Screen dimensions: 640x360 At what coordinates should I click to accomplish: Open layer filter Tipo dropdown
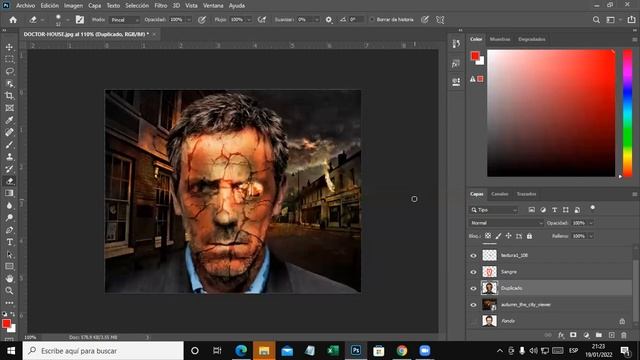coord(494,210)
